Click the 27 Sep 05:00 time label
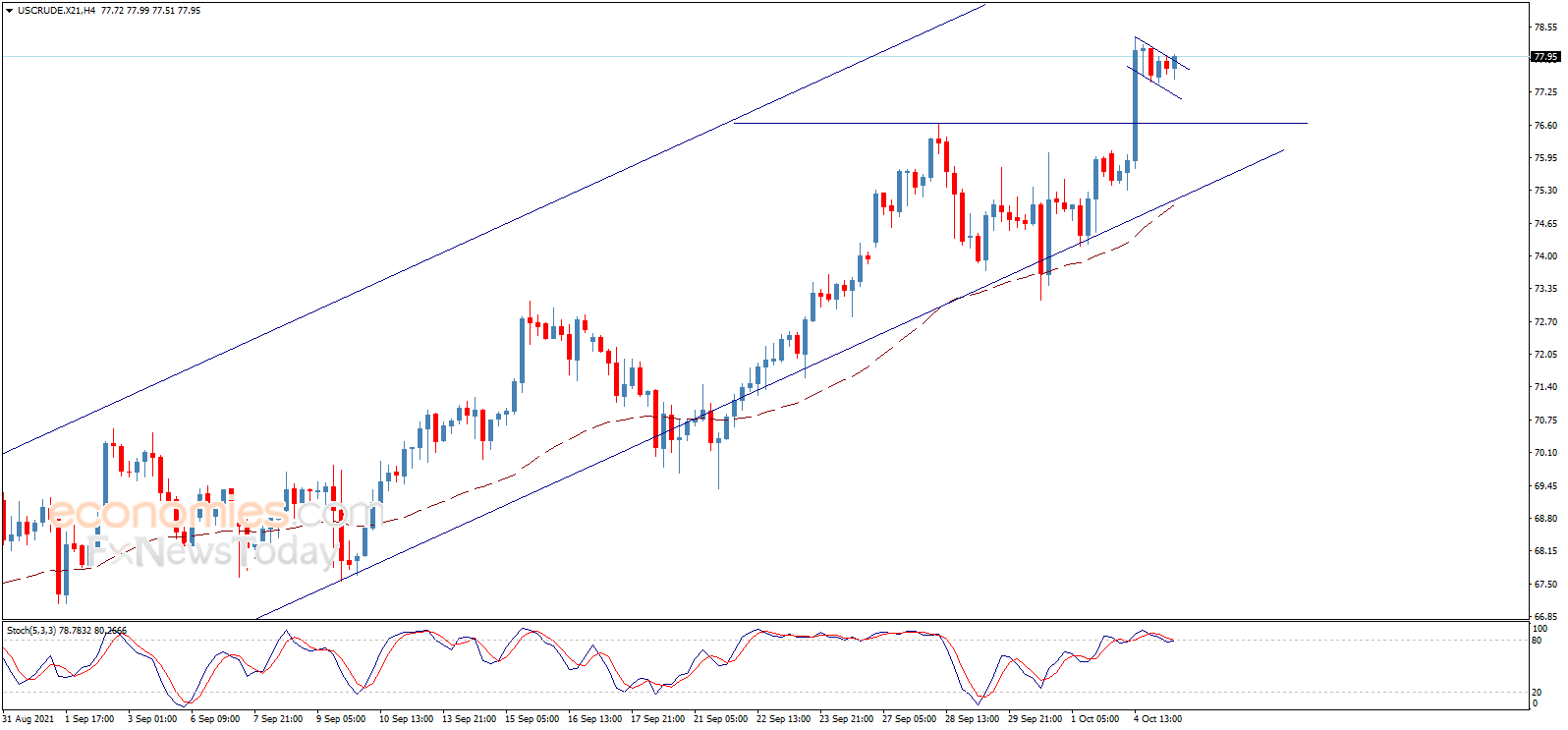1568x730 pixels. click(909, 719)
